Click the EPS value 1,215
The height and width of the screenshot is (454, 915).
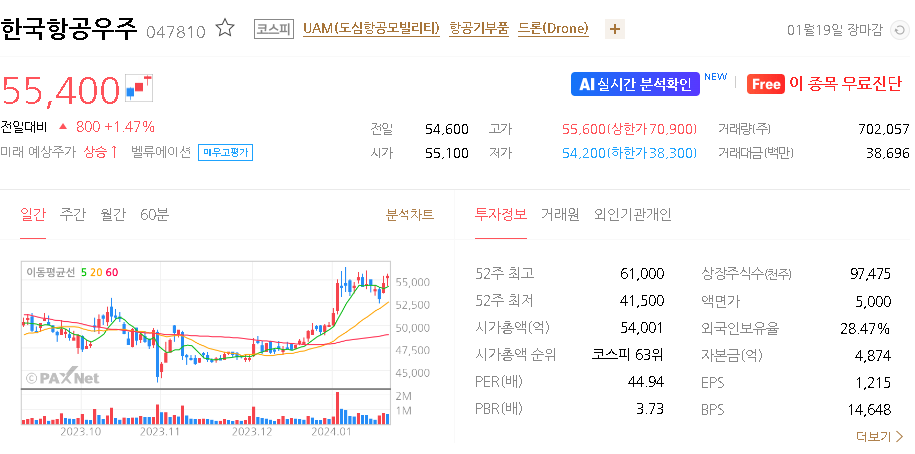(x=874, y=382)
